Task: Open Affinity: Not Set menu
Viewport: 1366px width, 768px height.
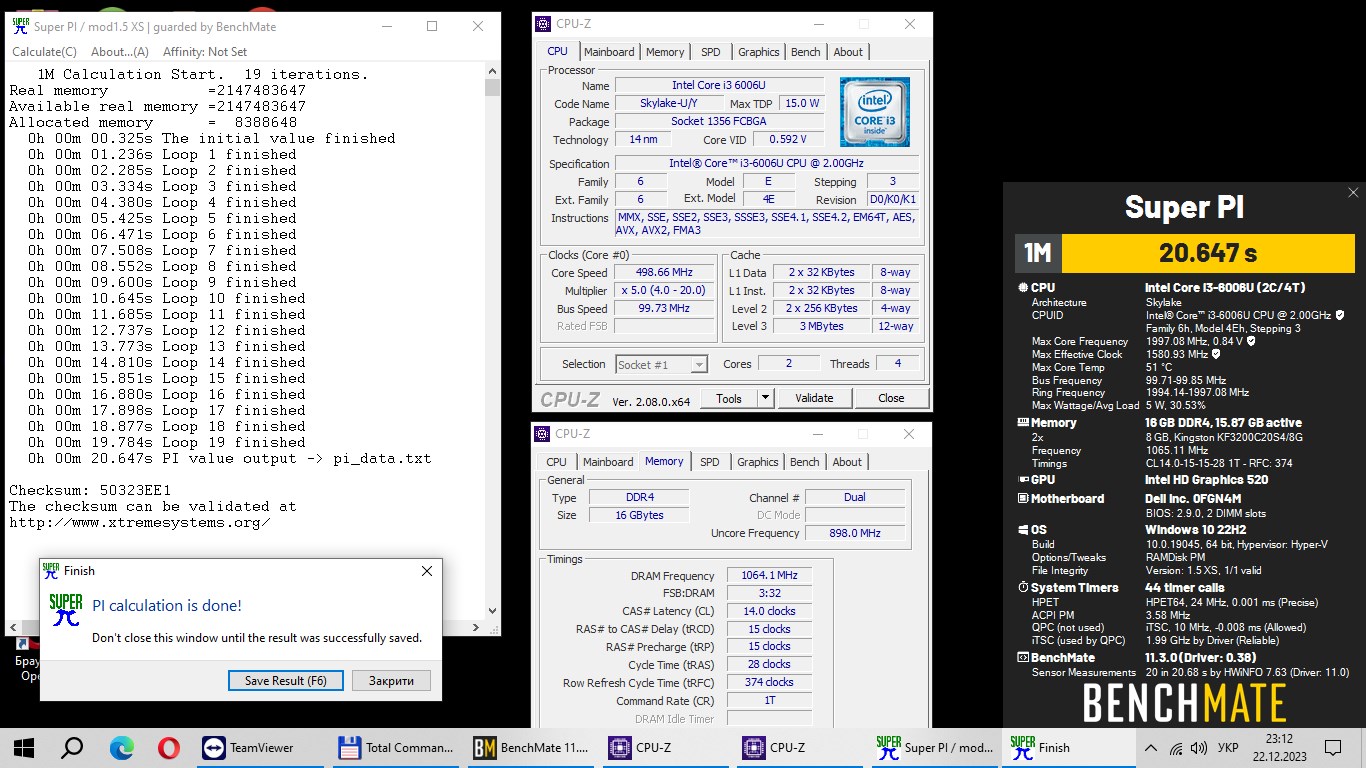Action: click(205, 52)
